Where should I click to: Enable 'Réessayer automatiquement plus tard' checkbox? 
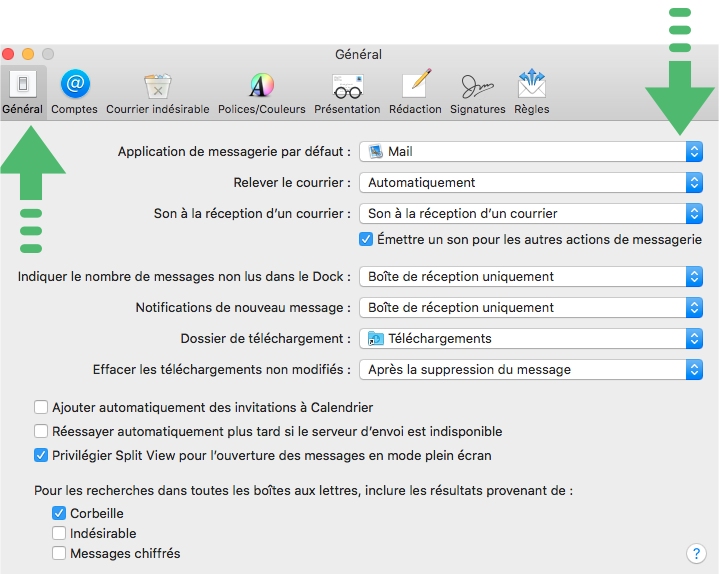[x=41, y=431]
